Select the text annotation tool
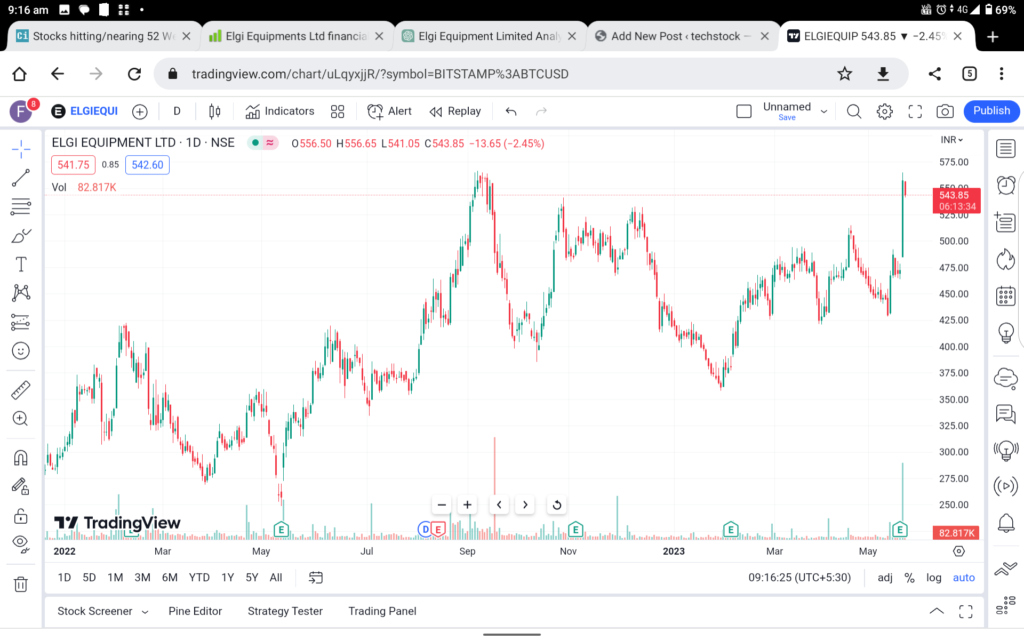The image size is (1024, 640). [x=20, y=264]
